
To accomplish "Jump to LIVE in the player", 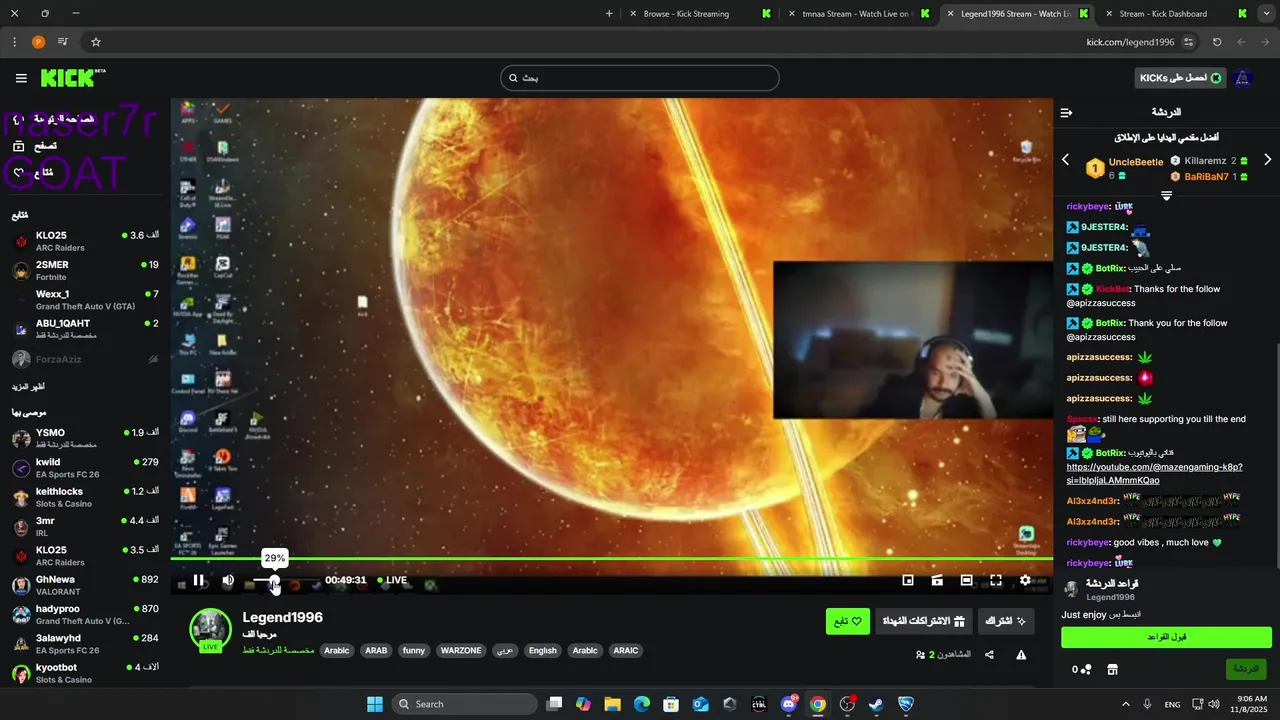I will (x=392, y=580).
